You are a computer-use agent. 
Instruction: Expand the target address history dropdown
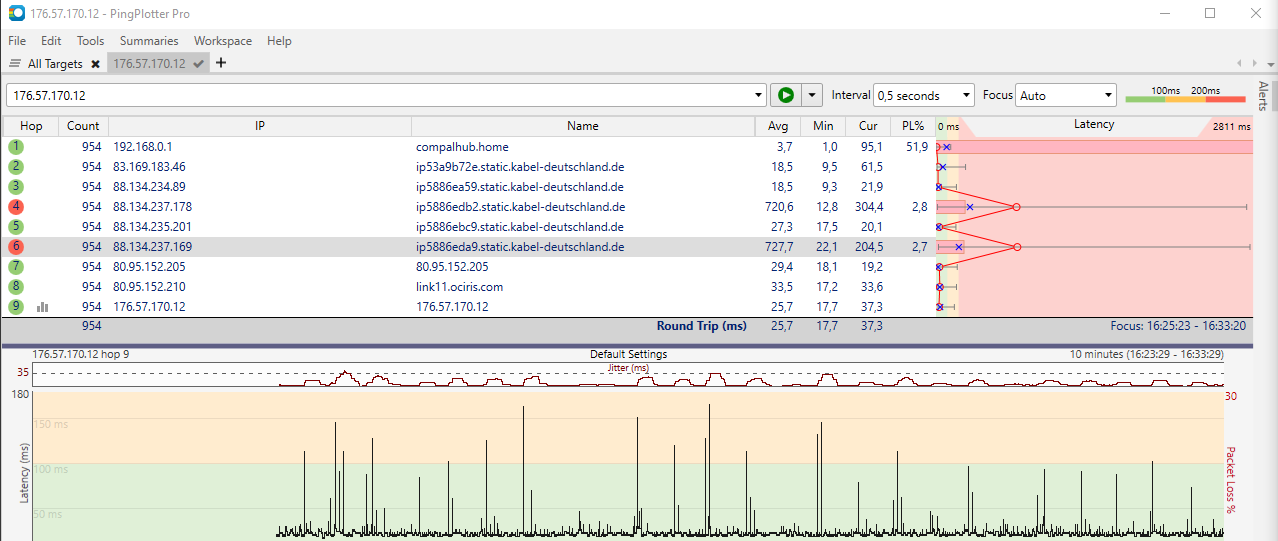click(x=759, y=95)
